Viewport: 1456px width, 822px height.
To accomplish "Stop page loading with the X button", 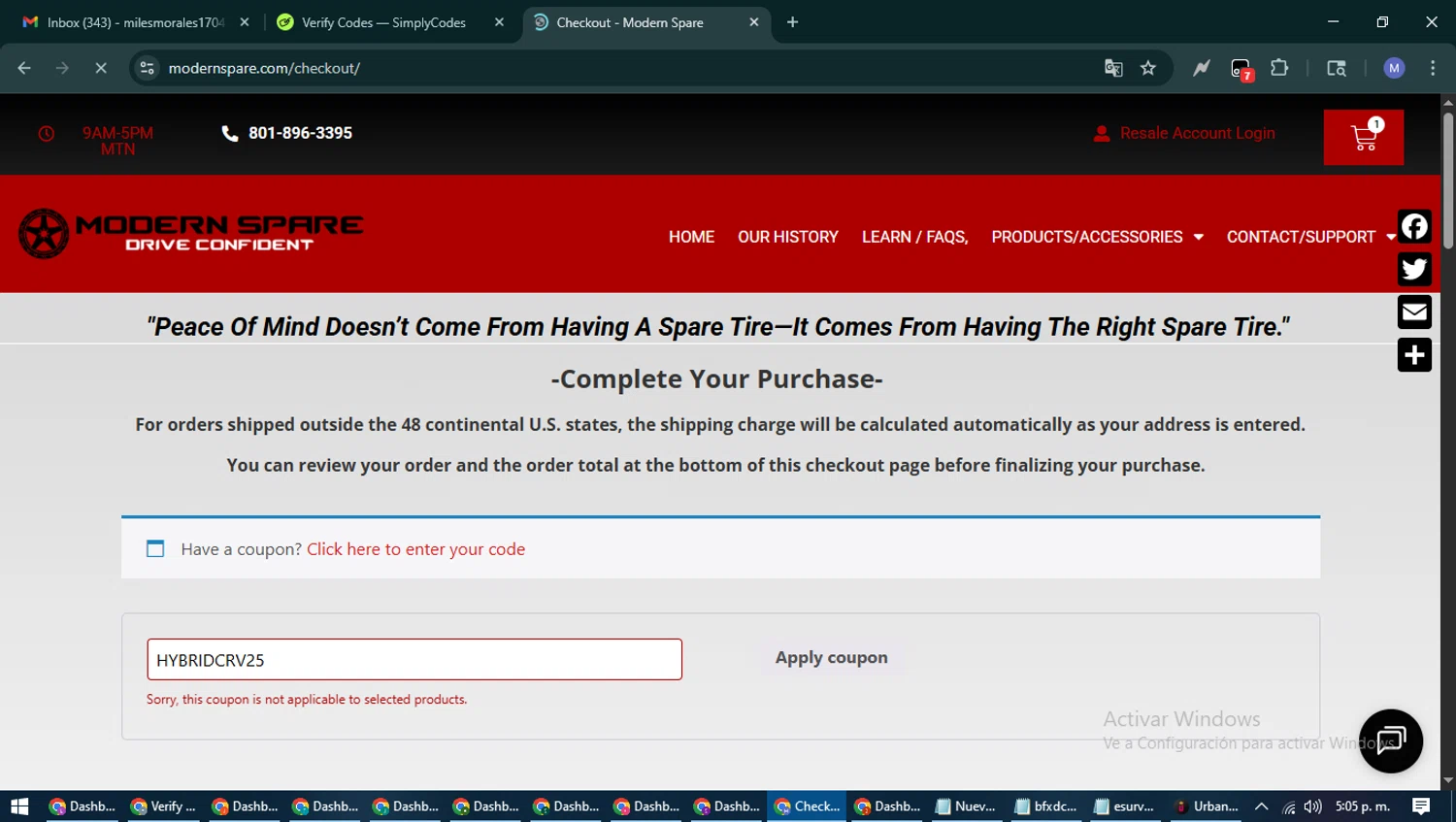I will coord(100,68).
